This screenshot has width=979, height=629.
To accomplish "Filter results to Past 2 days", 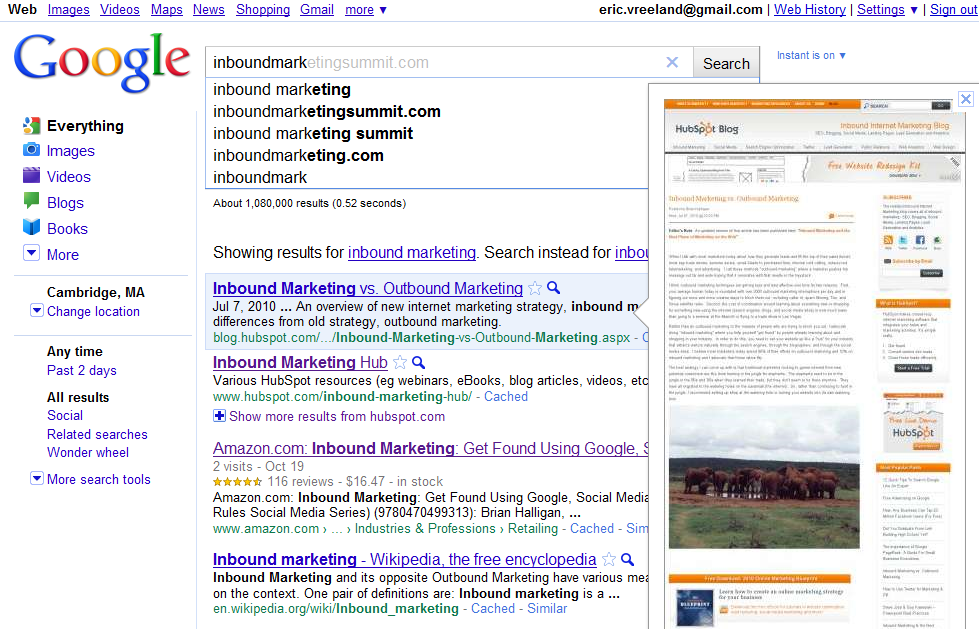I will 82,370.
